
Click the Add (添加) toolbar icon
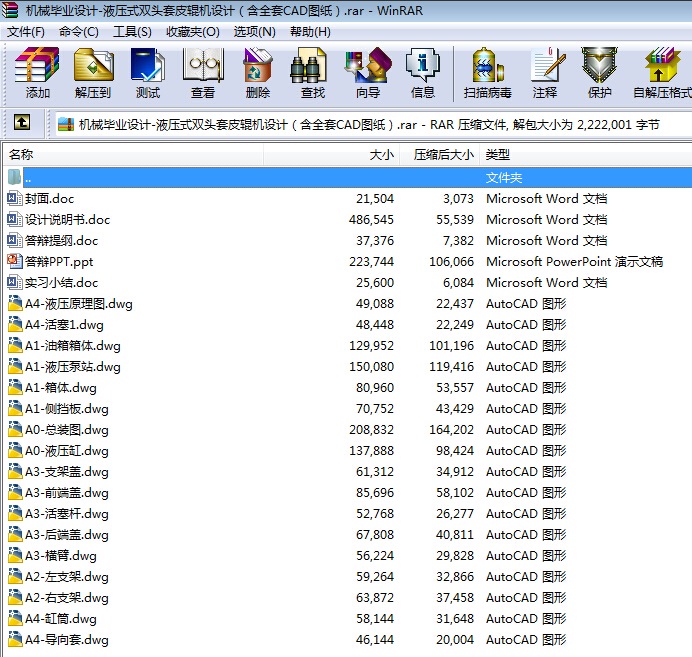(x=37, y=65)
